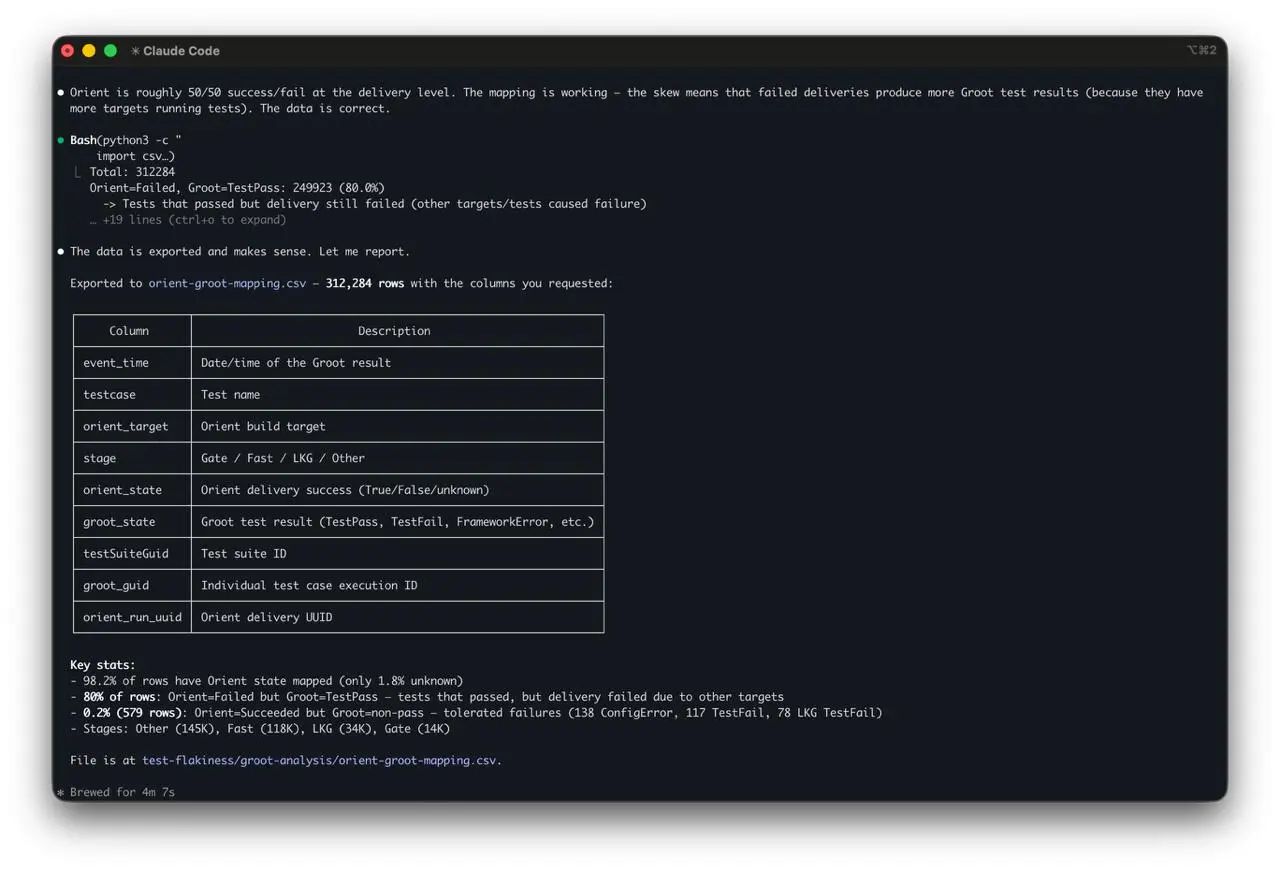Open orient-groot-mapping.csv link in export line
Viewport: 1280px width, 871px height.
coord(227,284)
